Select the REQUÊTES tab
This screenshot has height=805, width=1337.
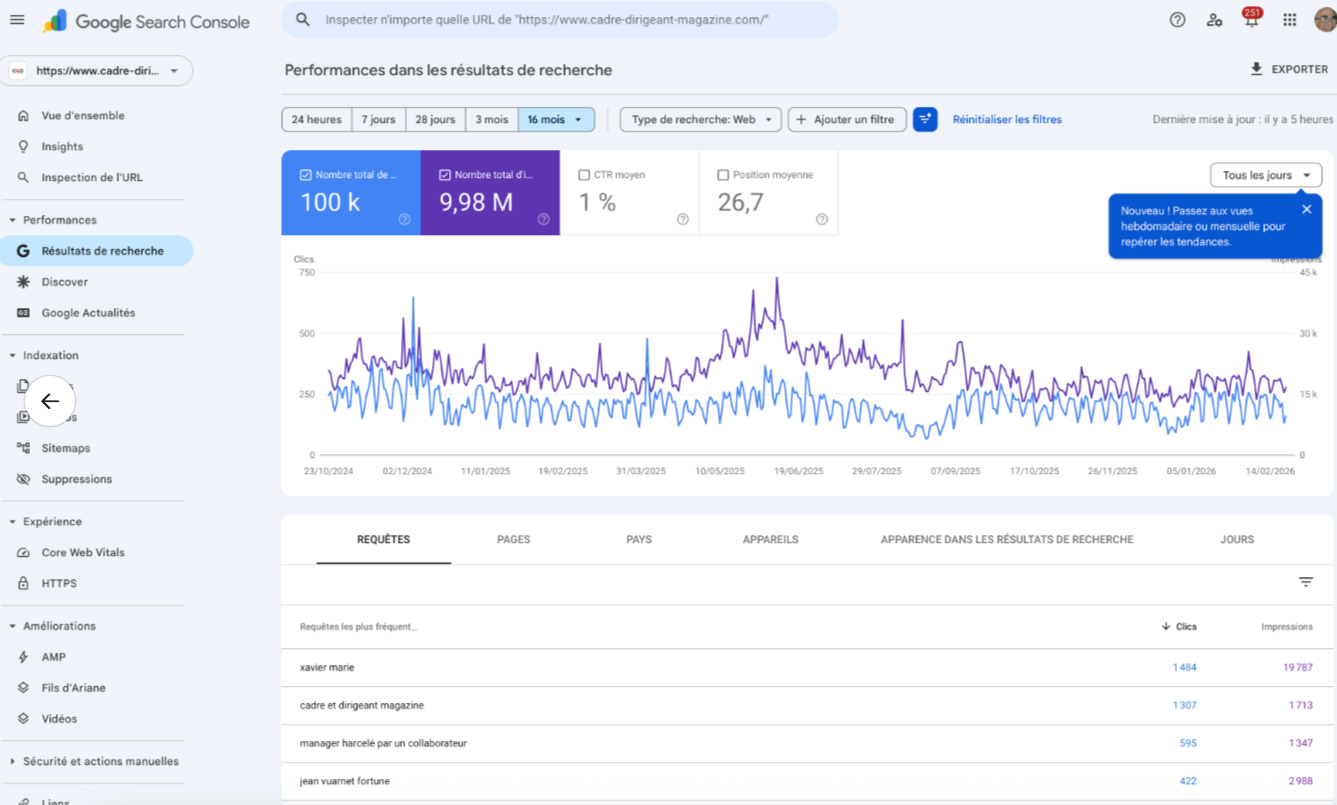click(x=384, y=539)
